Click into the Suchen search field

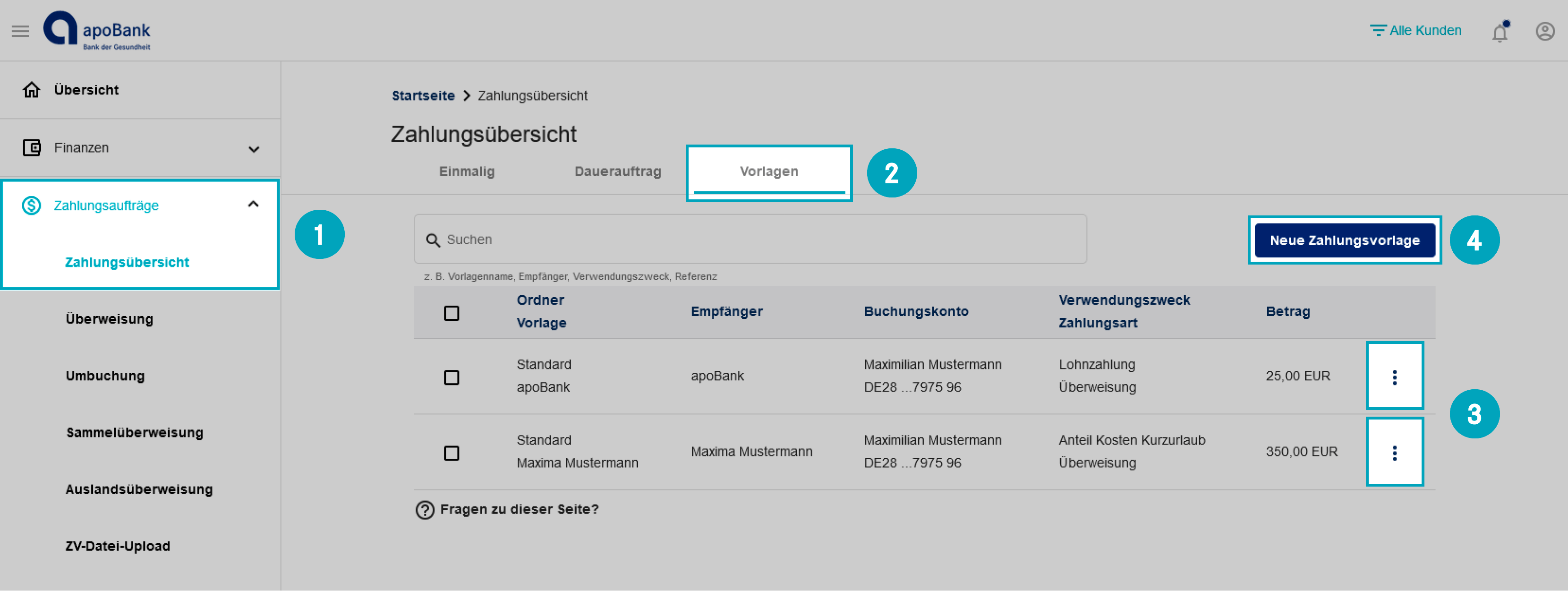750,239
